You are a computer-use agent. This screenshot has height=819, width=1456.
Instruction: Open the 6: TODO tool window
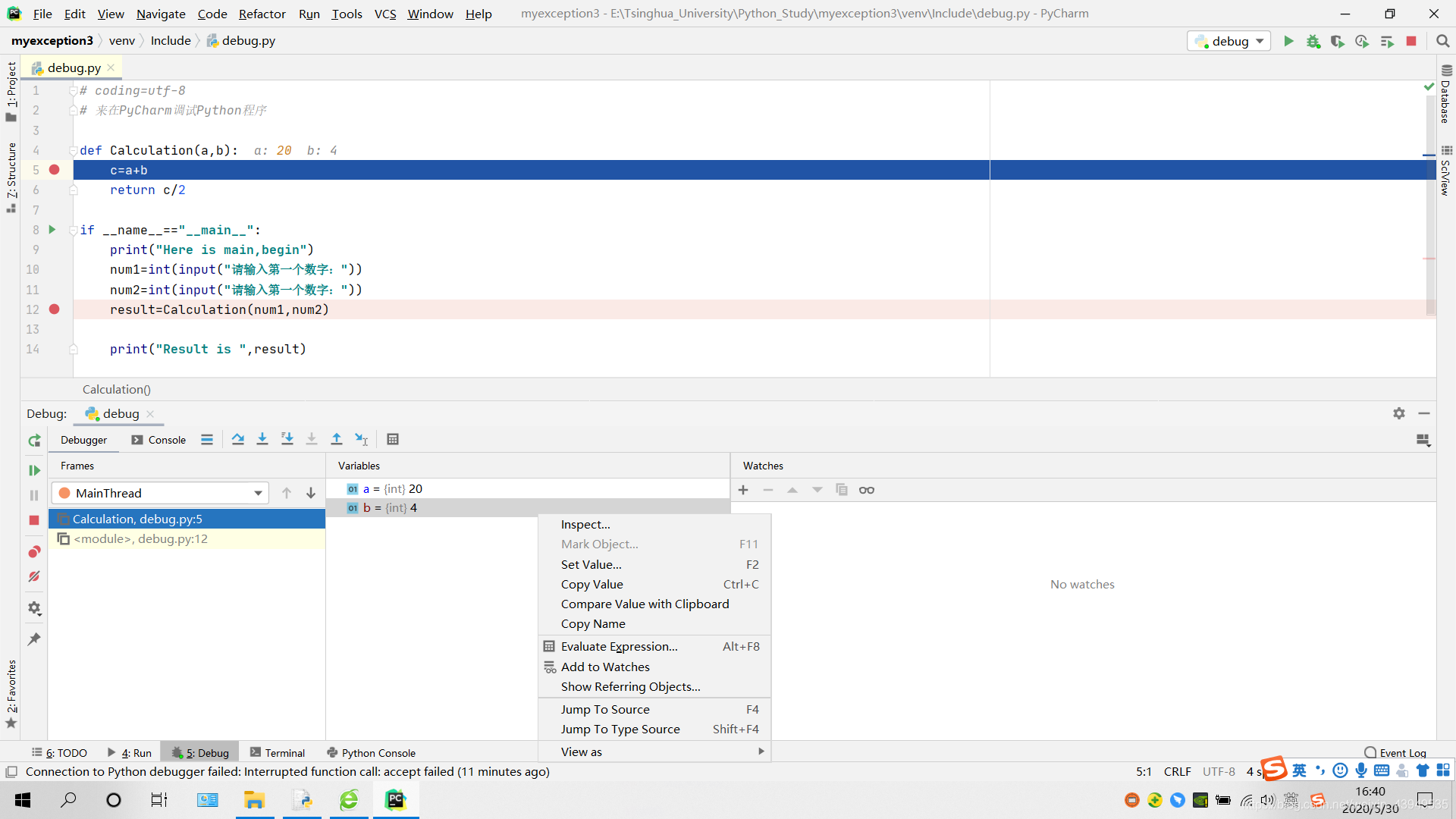tap(60, 753)
